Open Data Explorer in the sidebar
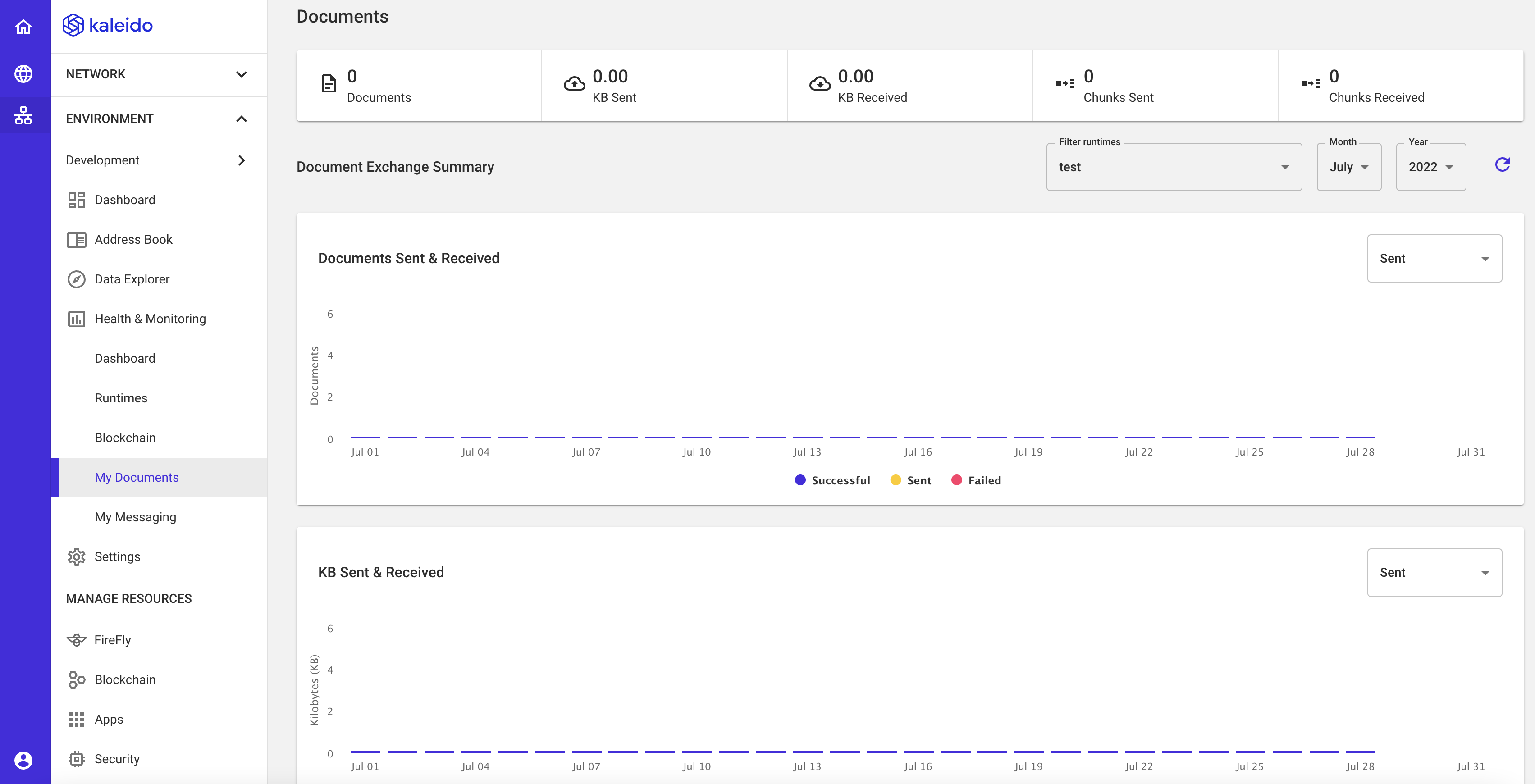 159,279
